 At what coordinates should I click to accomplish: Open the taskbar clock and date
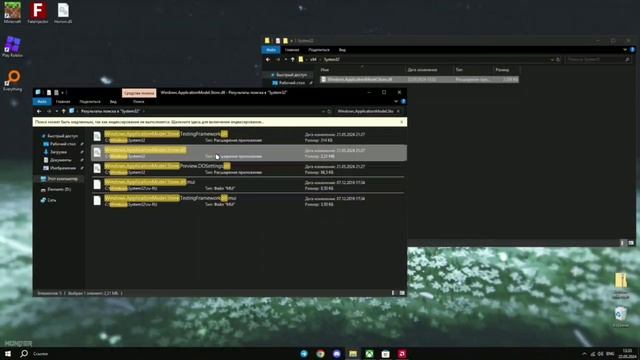(x=627, y=354)
